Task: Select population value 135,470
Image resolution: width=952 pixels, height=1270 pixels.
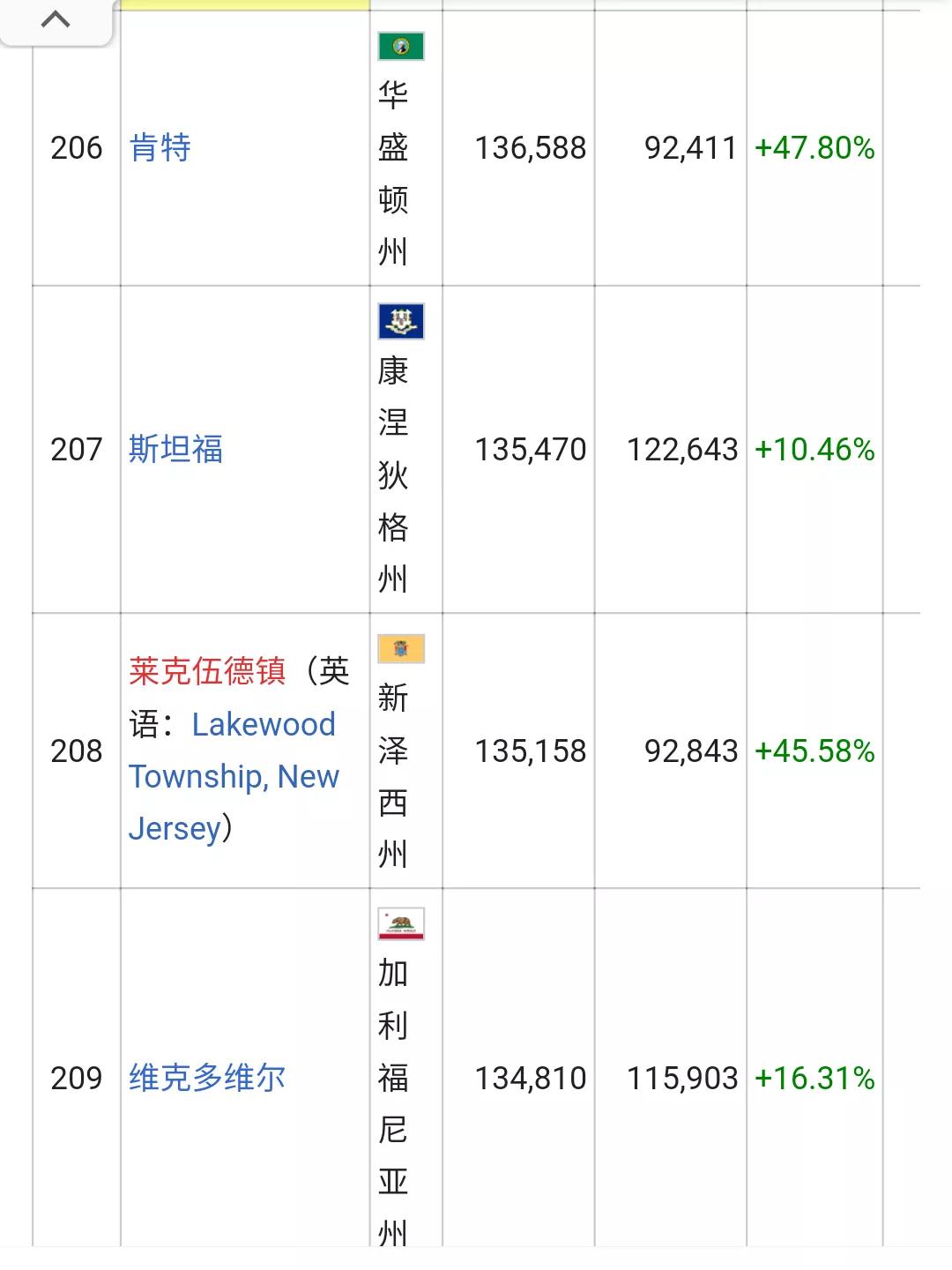Action: click(x=531, y=449)
